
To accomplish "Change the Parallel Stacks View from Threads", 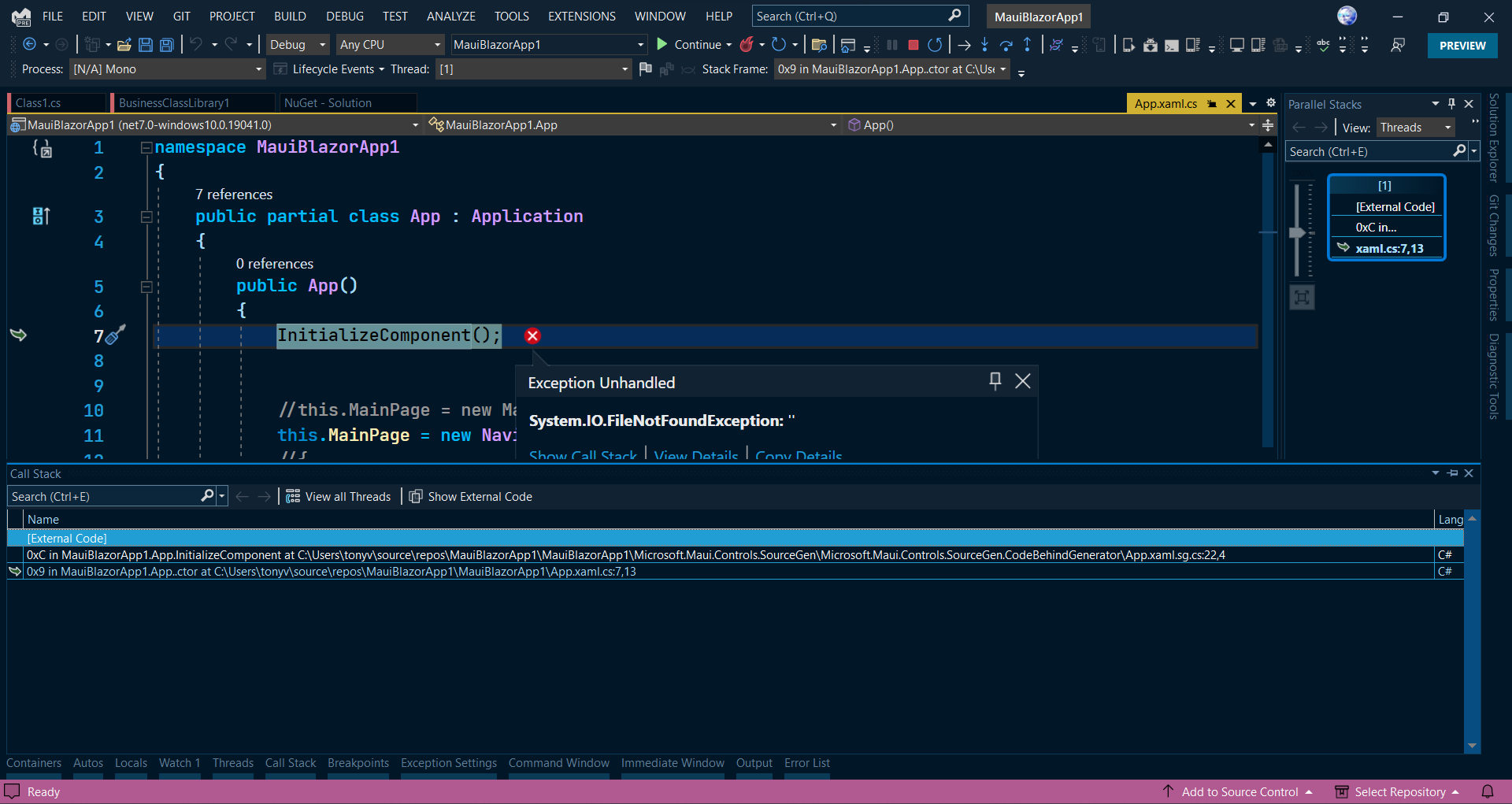I will [1414, 127].
